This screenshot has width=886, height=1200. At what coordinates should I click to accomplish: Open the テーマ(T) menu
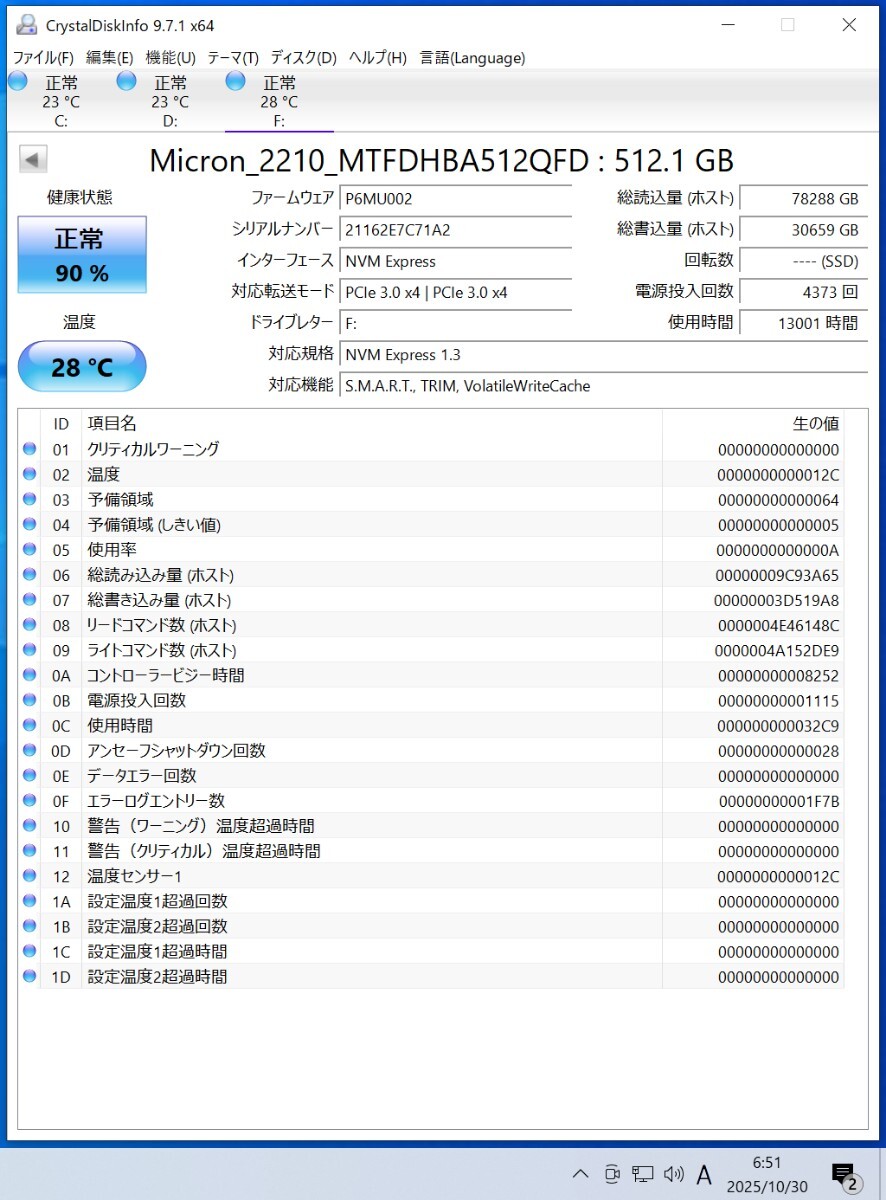232,58
